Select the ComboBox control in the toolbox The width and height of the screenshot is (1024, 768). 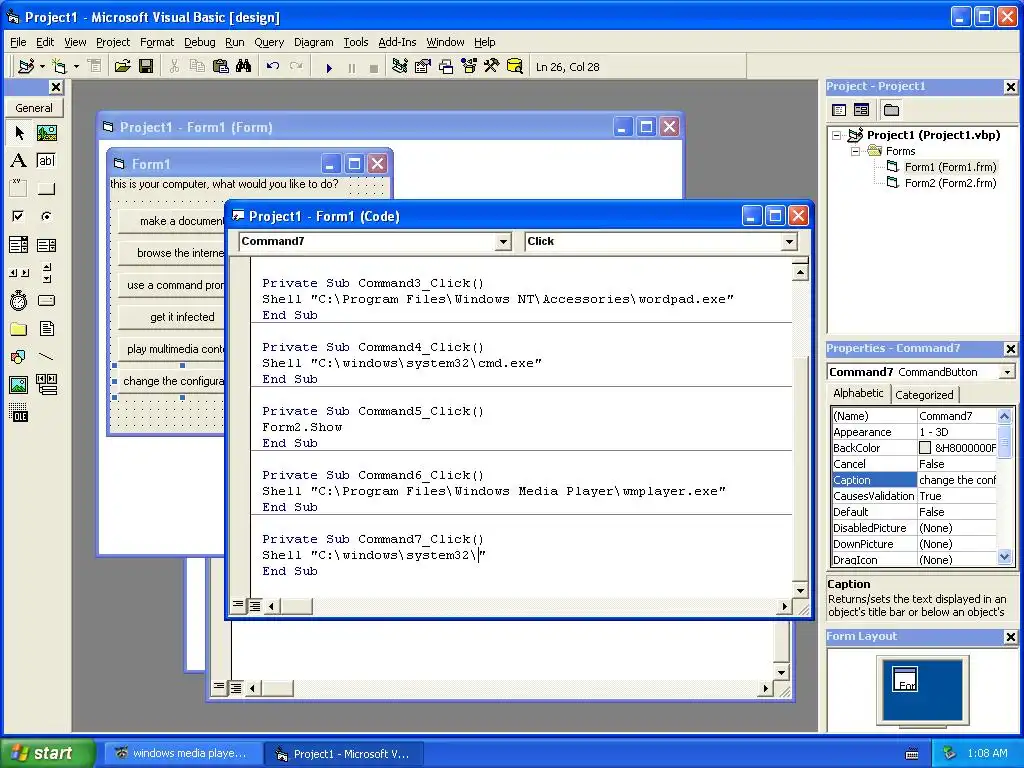pos(19,245)
